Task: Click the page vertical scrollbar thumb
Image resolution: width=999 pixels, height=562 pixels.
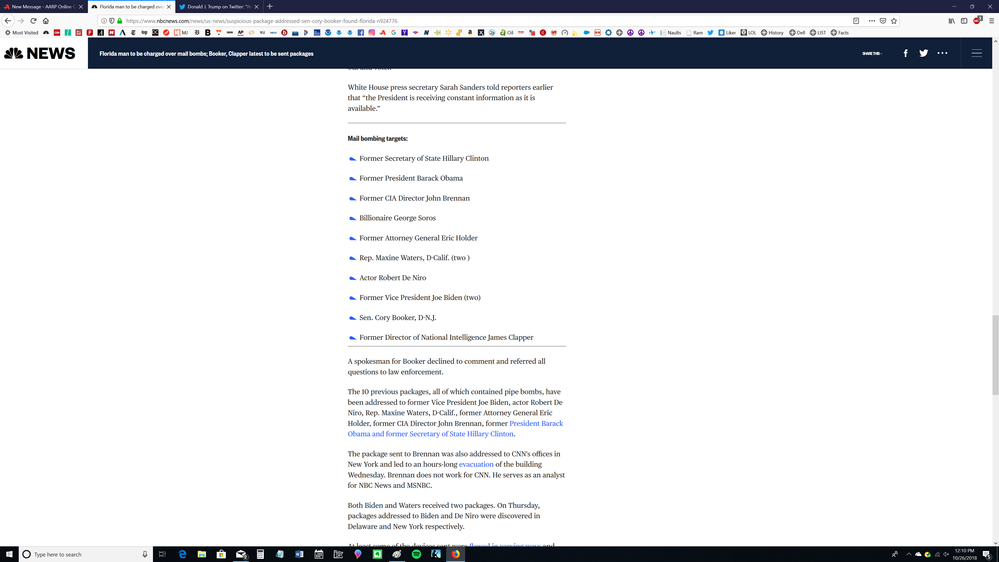Action: point(995,354)
